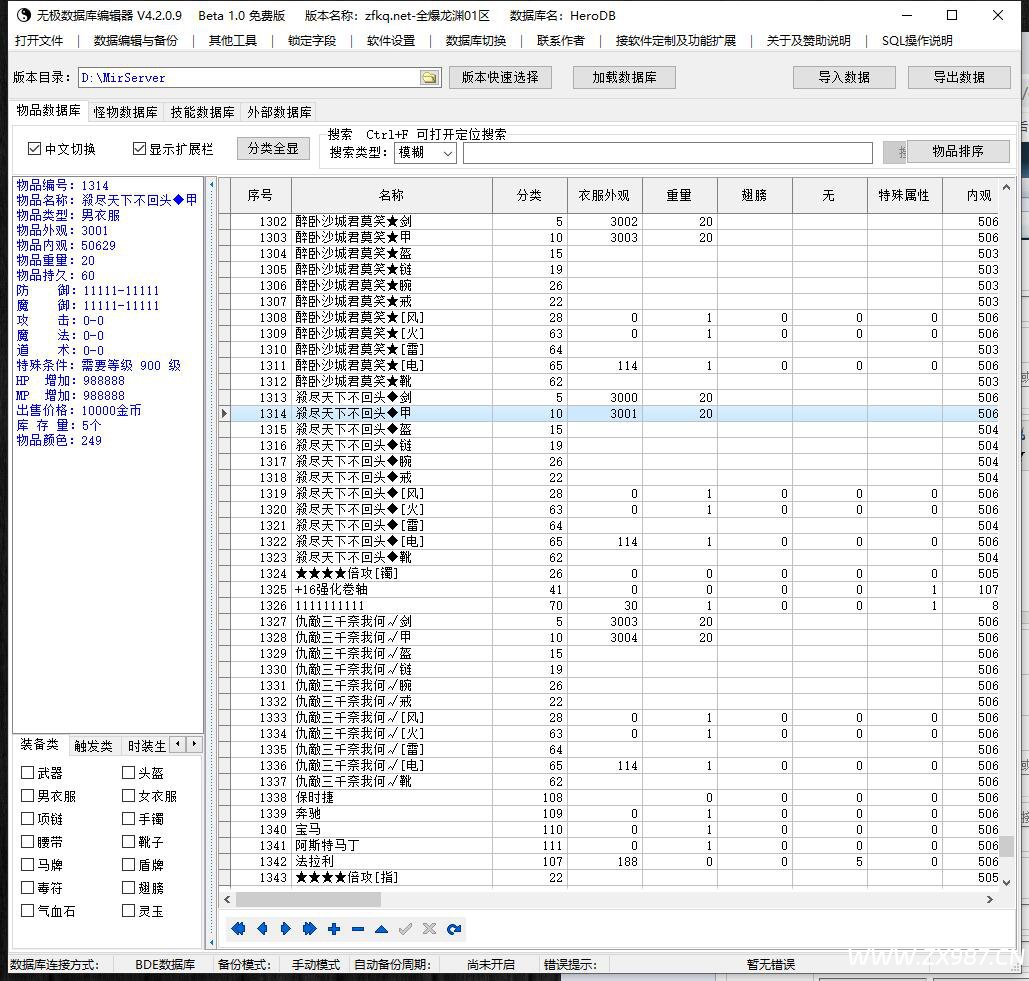Click the 加载数据库 button

[x=624, y=77]
